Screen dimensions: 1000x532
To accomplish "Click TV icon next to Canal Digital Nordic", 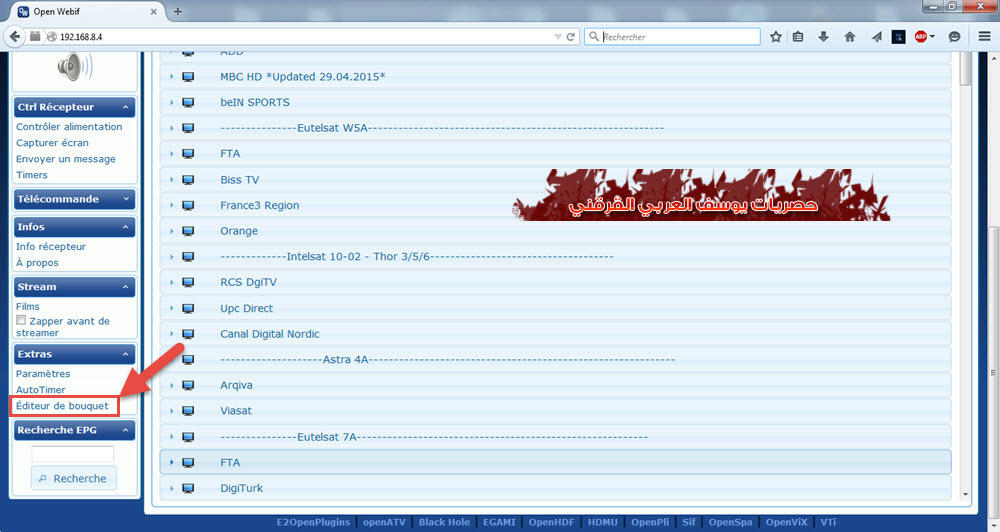I will 188,334.
